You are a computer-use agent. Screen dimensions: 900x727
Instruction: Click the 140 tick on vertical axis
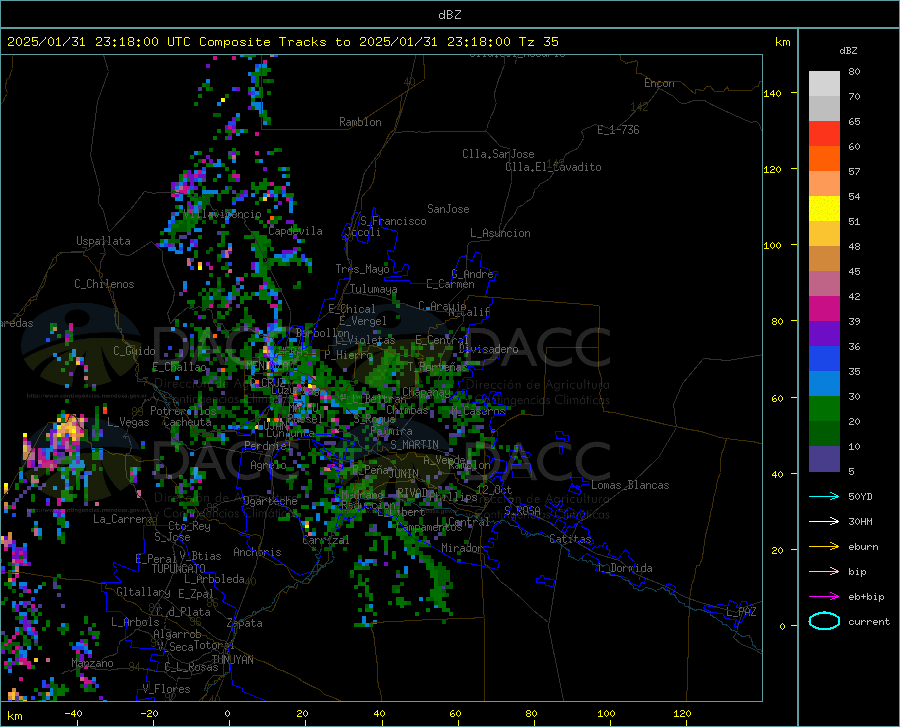[x=772, y=93]
